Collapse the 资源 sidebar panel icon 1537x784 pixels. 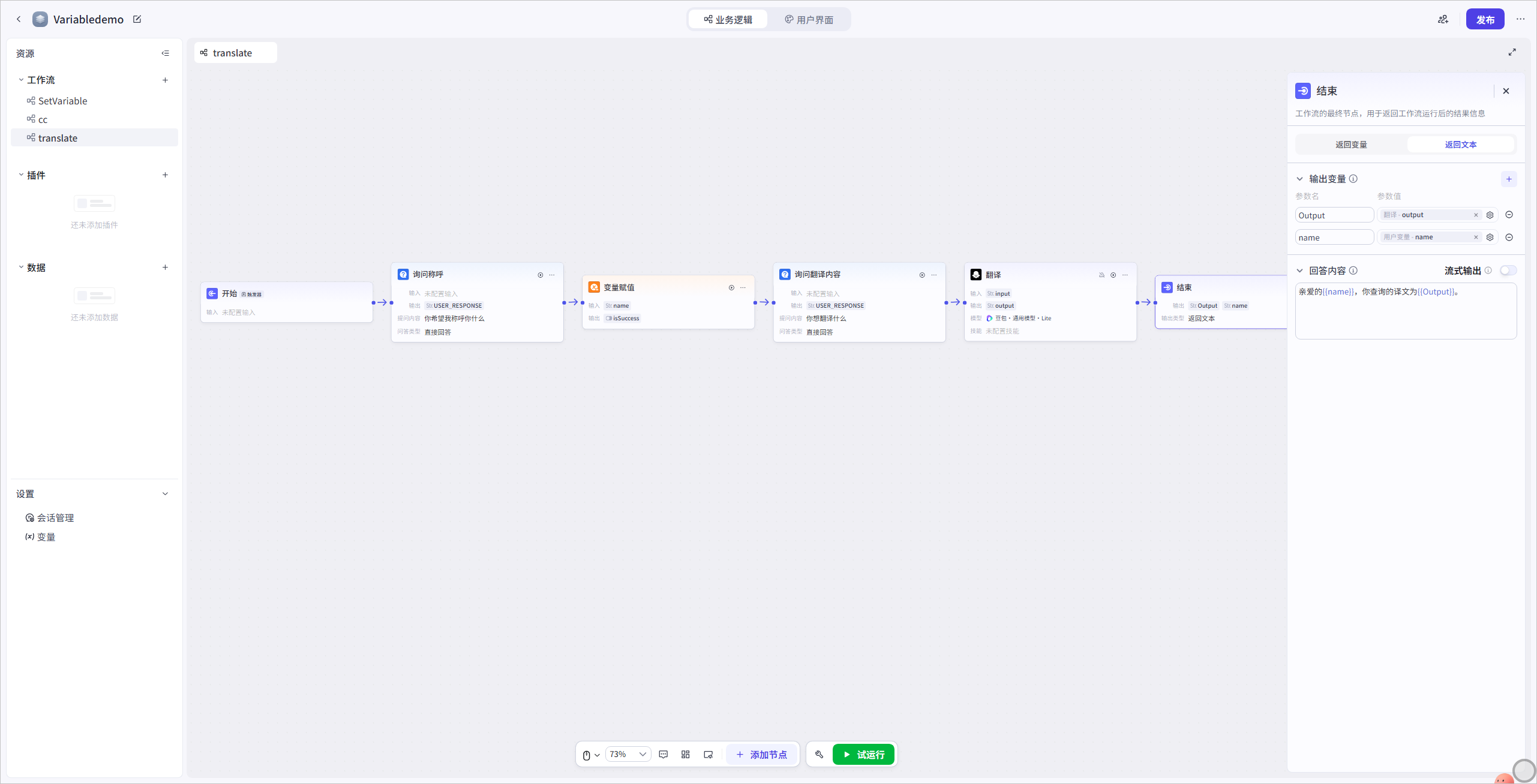click(165, 53)
